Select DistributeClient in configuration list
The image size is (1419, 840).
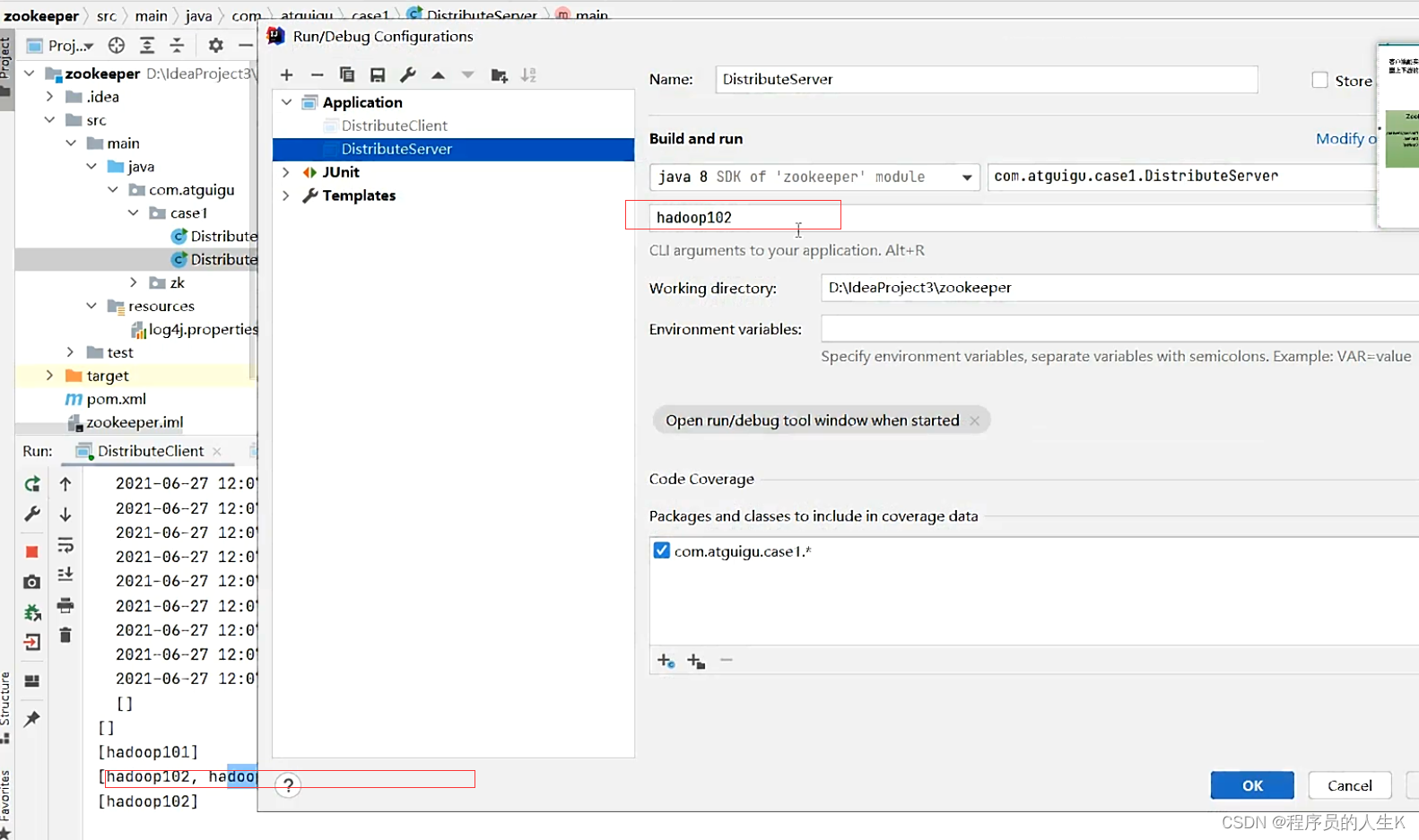point(394,126)
